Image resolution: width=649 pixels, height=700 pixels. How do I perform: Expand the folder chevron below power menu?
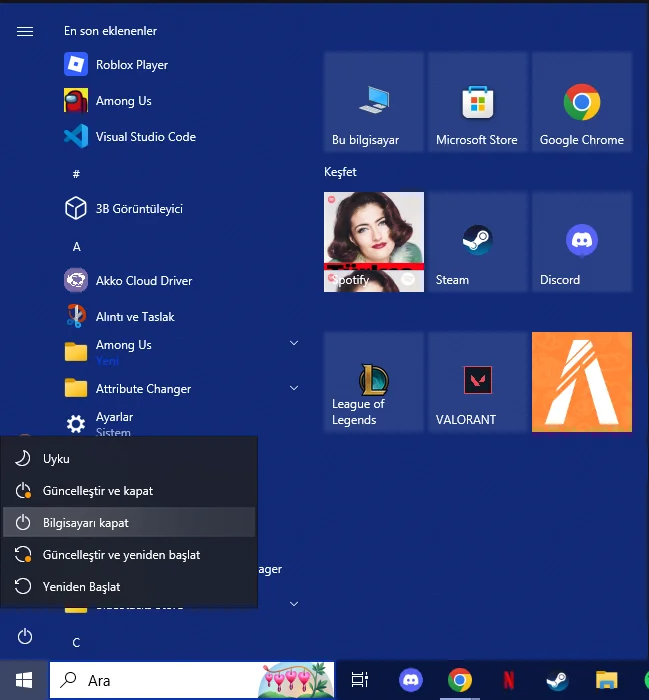(x=294, y=604)
